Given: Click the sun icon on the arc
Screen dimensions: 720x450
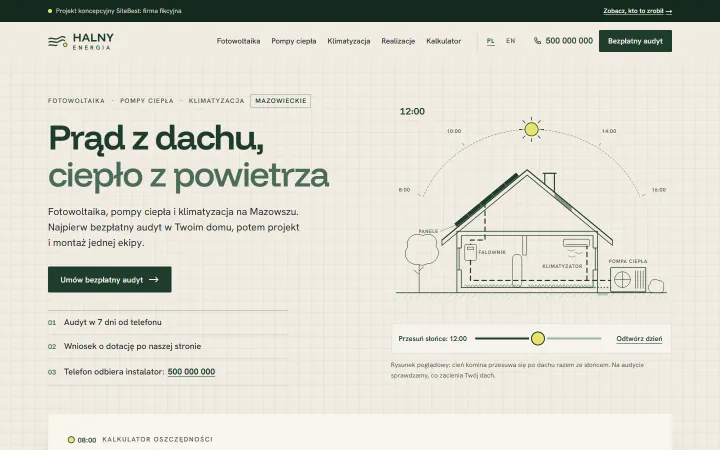Looking at the screenshot, I should pyautogui.click(x=531, y=129).
